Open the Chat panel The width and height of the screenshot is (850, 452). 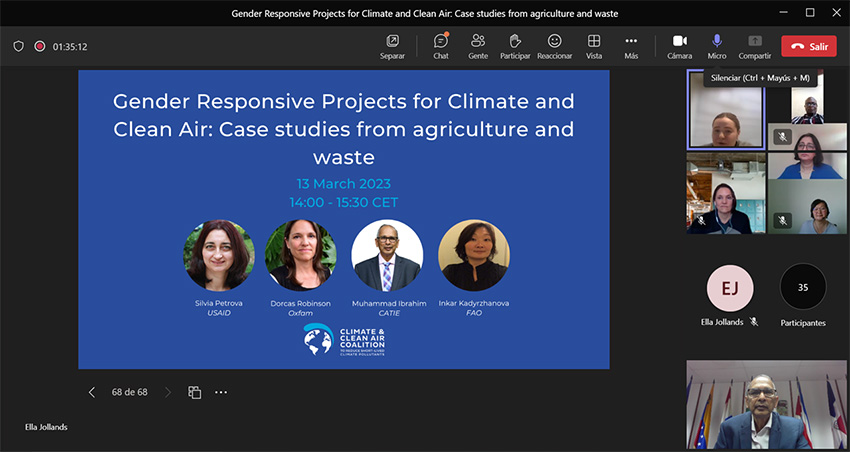coord(441,47)
